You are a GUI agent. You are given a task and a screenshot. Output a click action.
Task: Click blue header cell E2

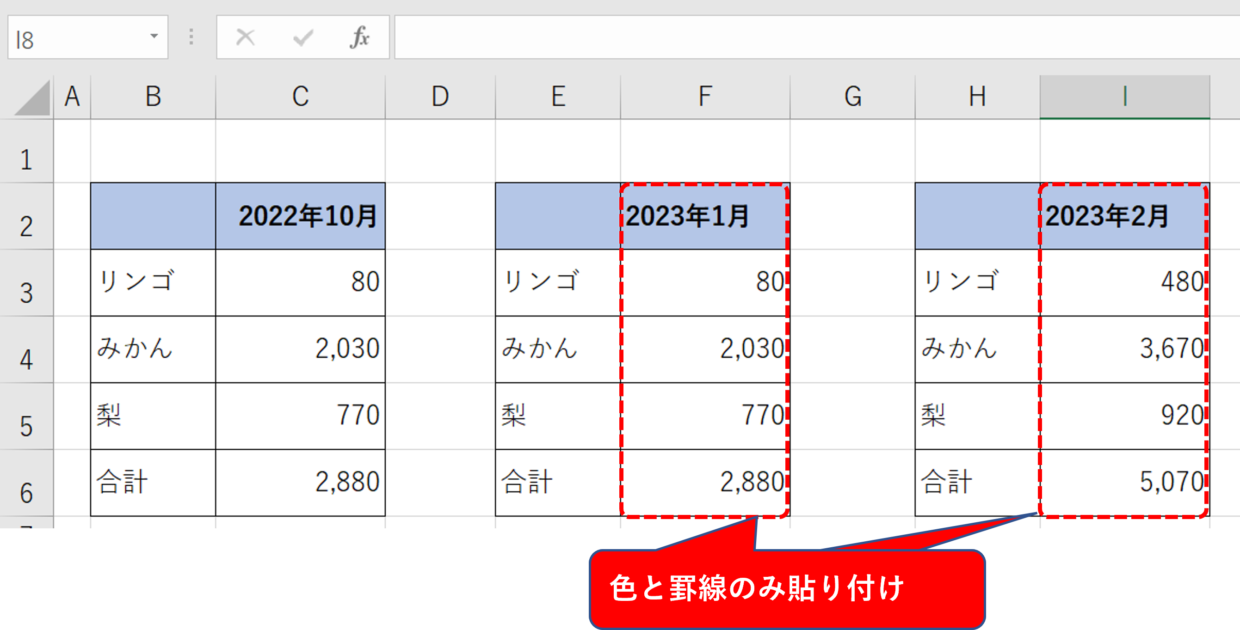click(x=558, y=216)
